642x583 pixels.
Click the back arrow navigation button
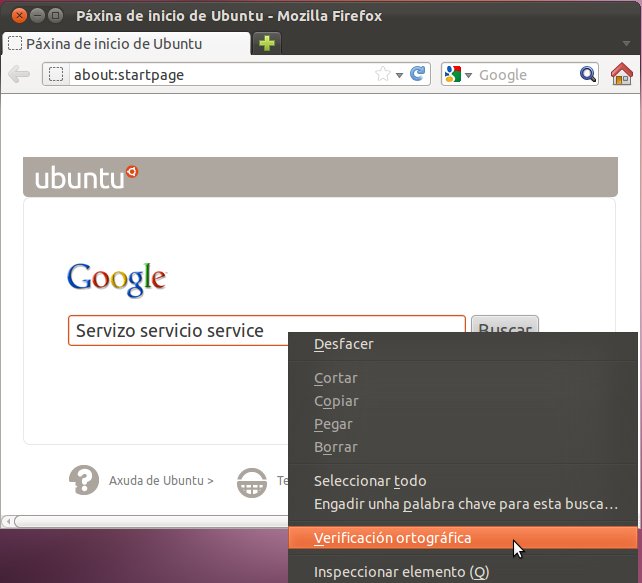[x=19, y=75]
